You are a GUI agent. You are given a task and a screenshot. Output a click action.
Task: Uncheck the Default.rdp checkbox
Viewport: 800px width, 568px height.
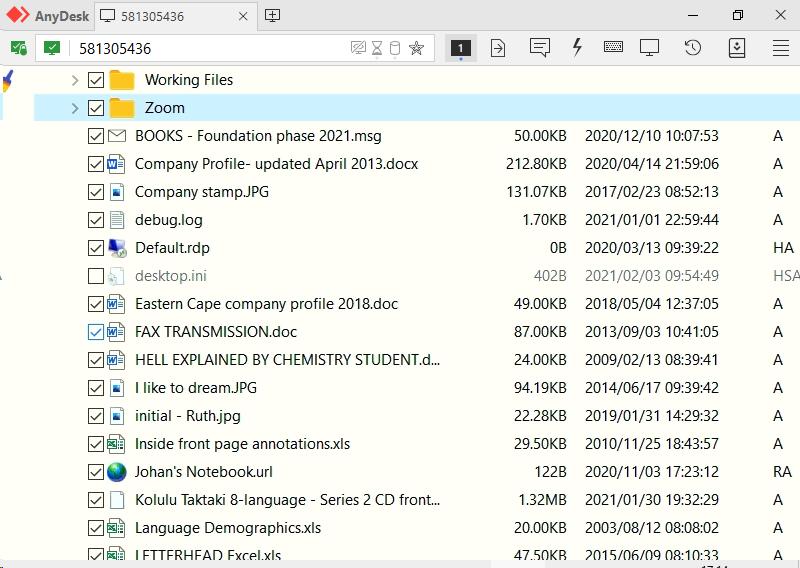click(x=96, y=248)
